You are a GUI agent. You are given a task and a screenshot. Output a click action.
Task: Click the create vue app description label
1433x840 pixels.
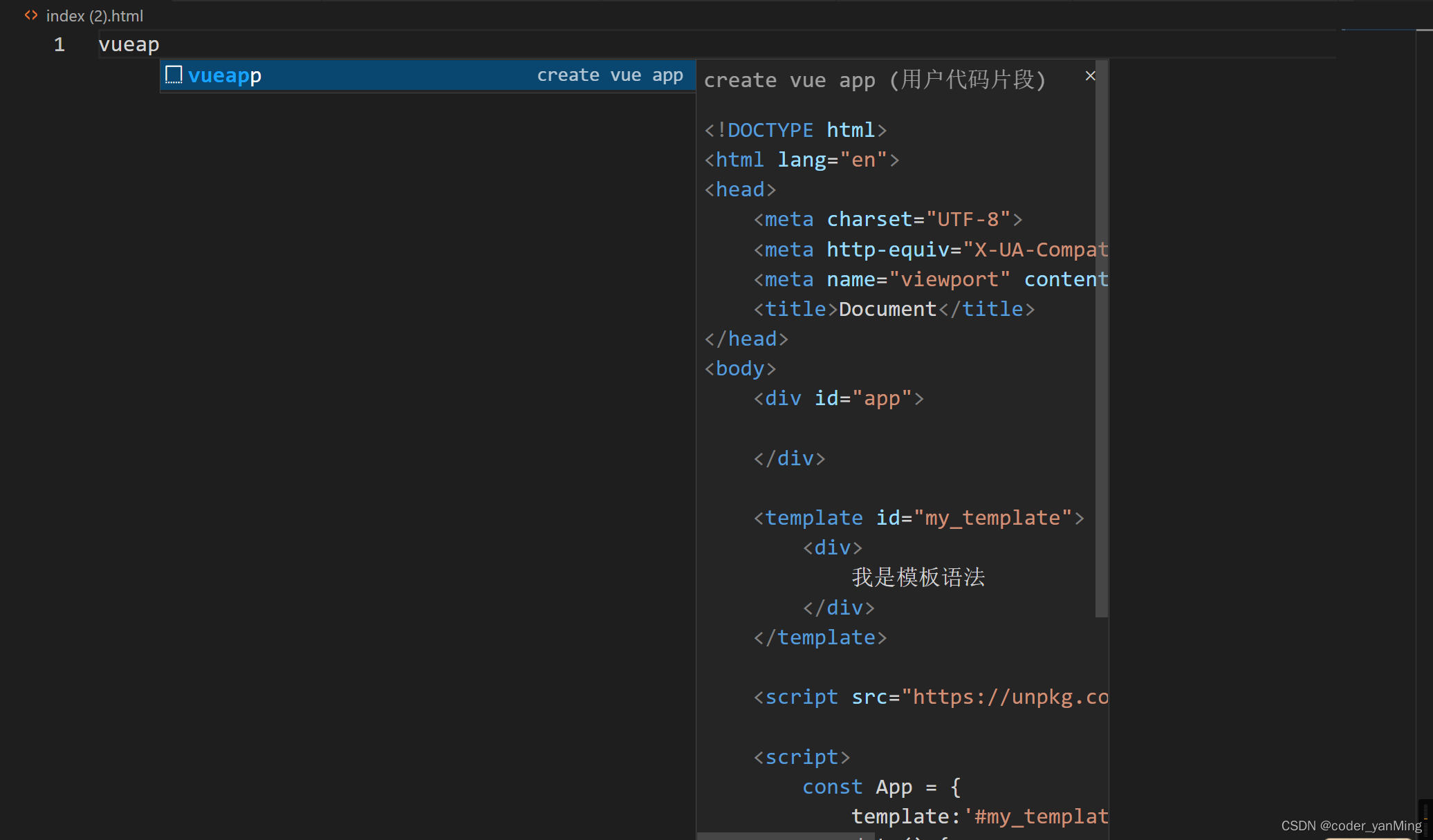[x=610, y=75]
